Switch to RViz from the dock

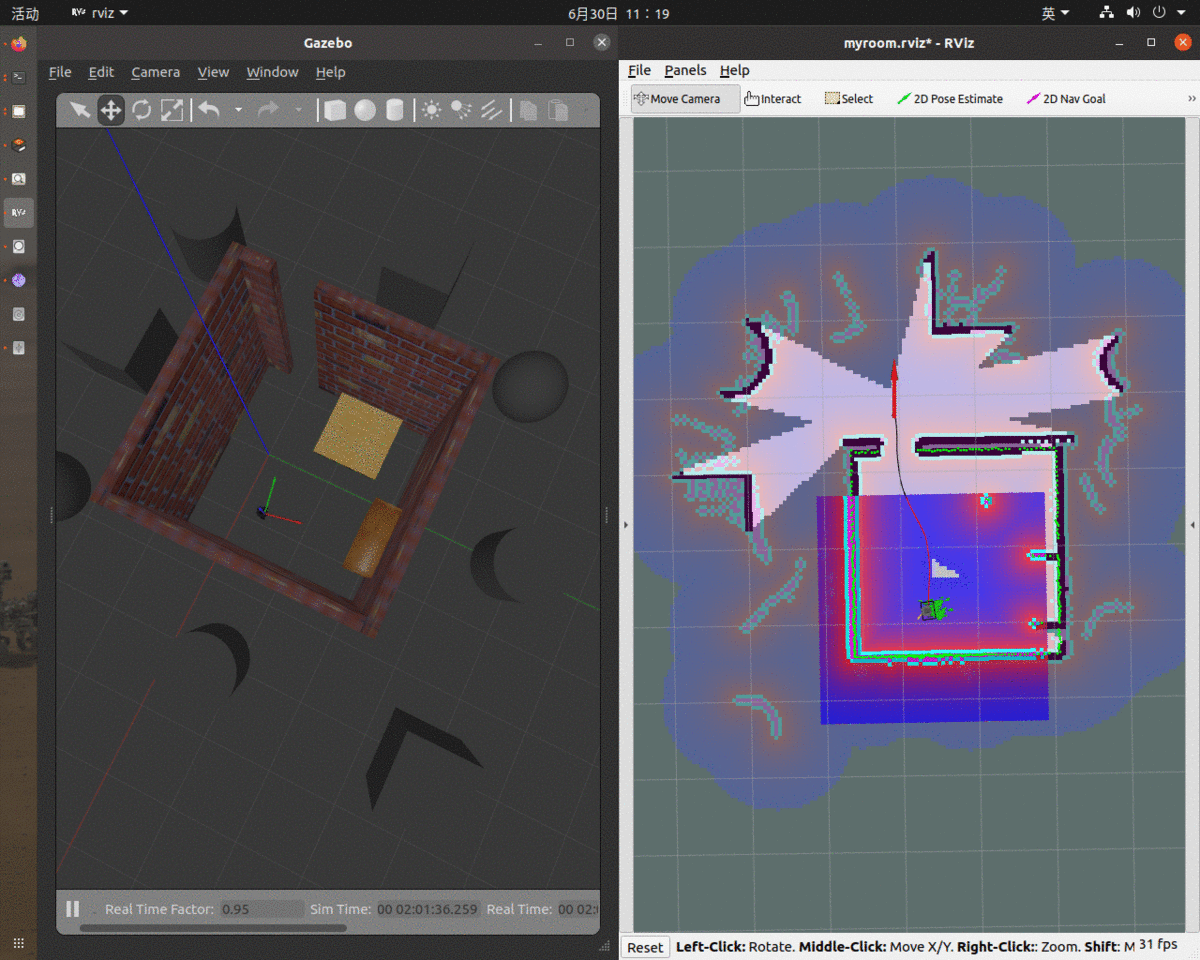[19, 212]
